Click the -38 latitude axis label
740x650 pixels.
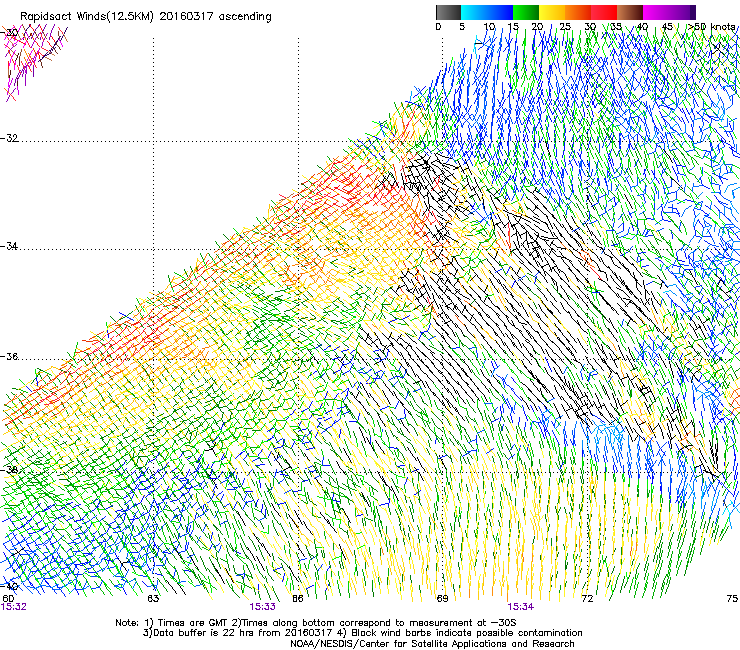(9, 470)
